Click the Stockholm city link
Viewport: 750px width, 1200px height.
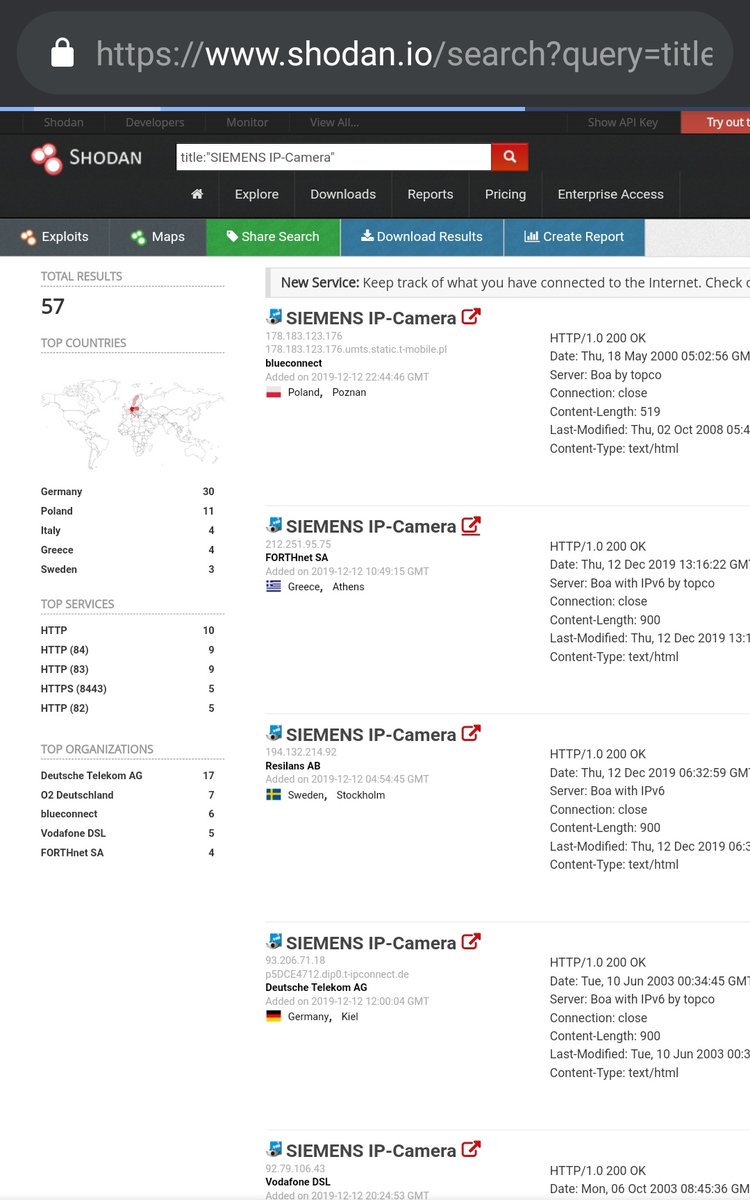pos(360,795)
